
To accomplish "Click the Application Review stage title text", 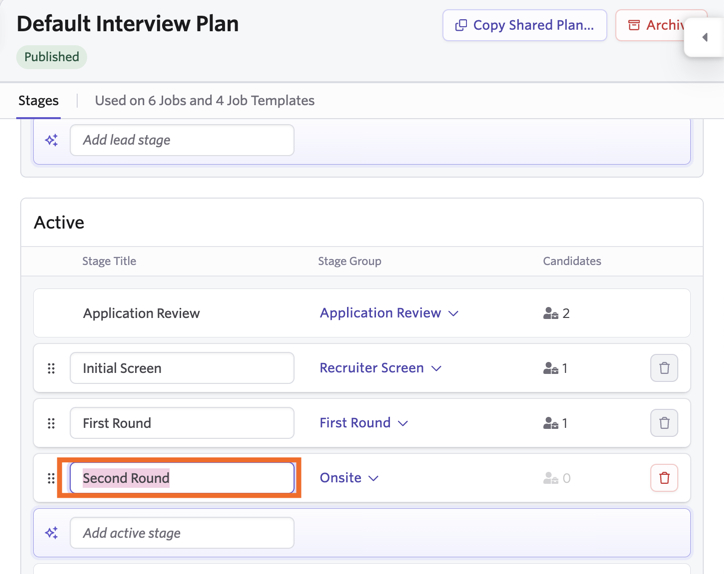I will click(141, 313).
